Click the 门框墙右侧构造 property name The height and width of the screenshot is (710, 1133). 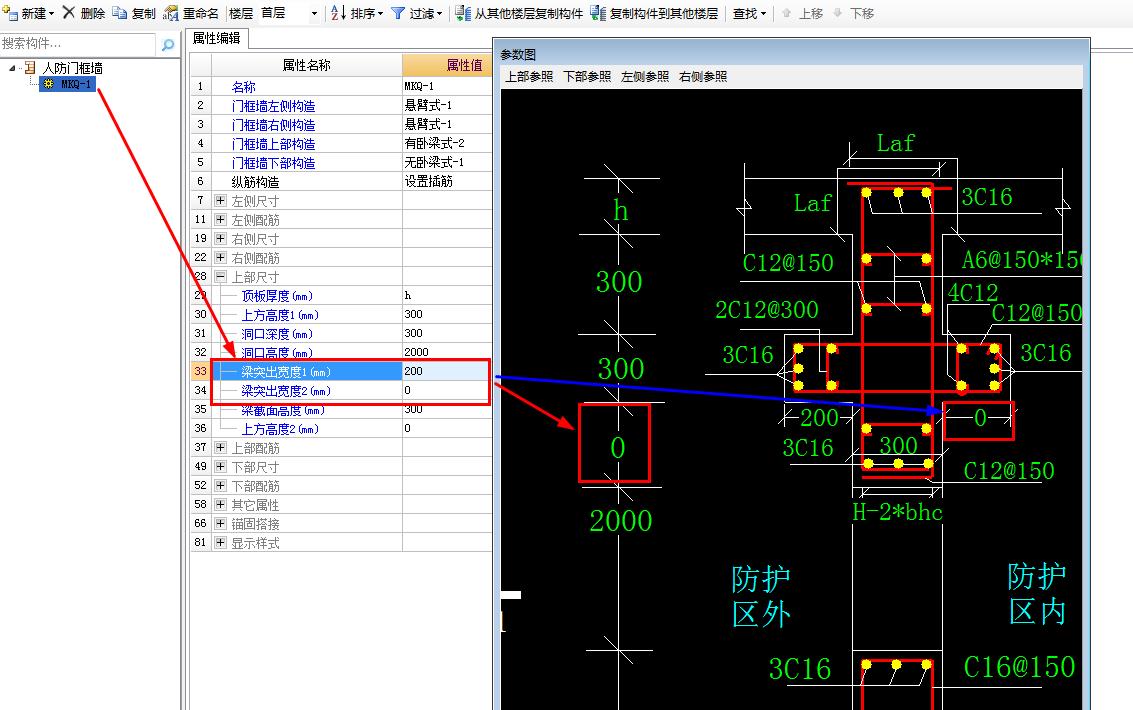(273, 124)
